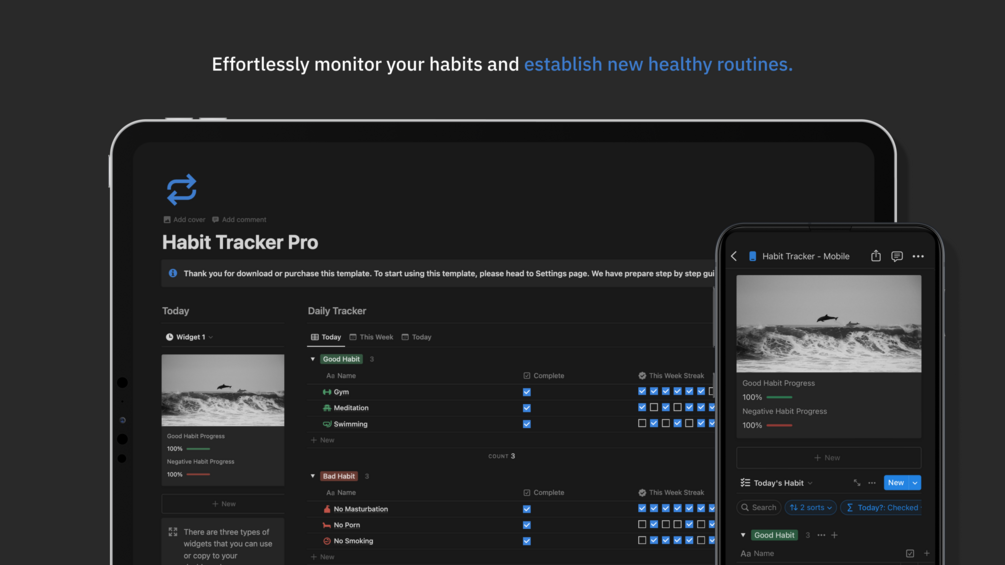Switch to the This Week tab
Image resolution: width=1005 pixels, height=565 pixels.
click(x=371, y=337)
